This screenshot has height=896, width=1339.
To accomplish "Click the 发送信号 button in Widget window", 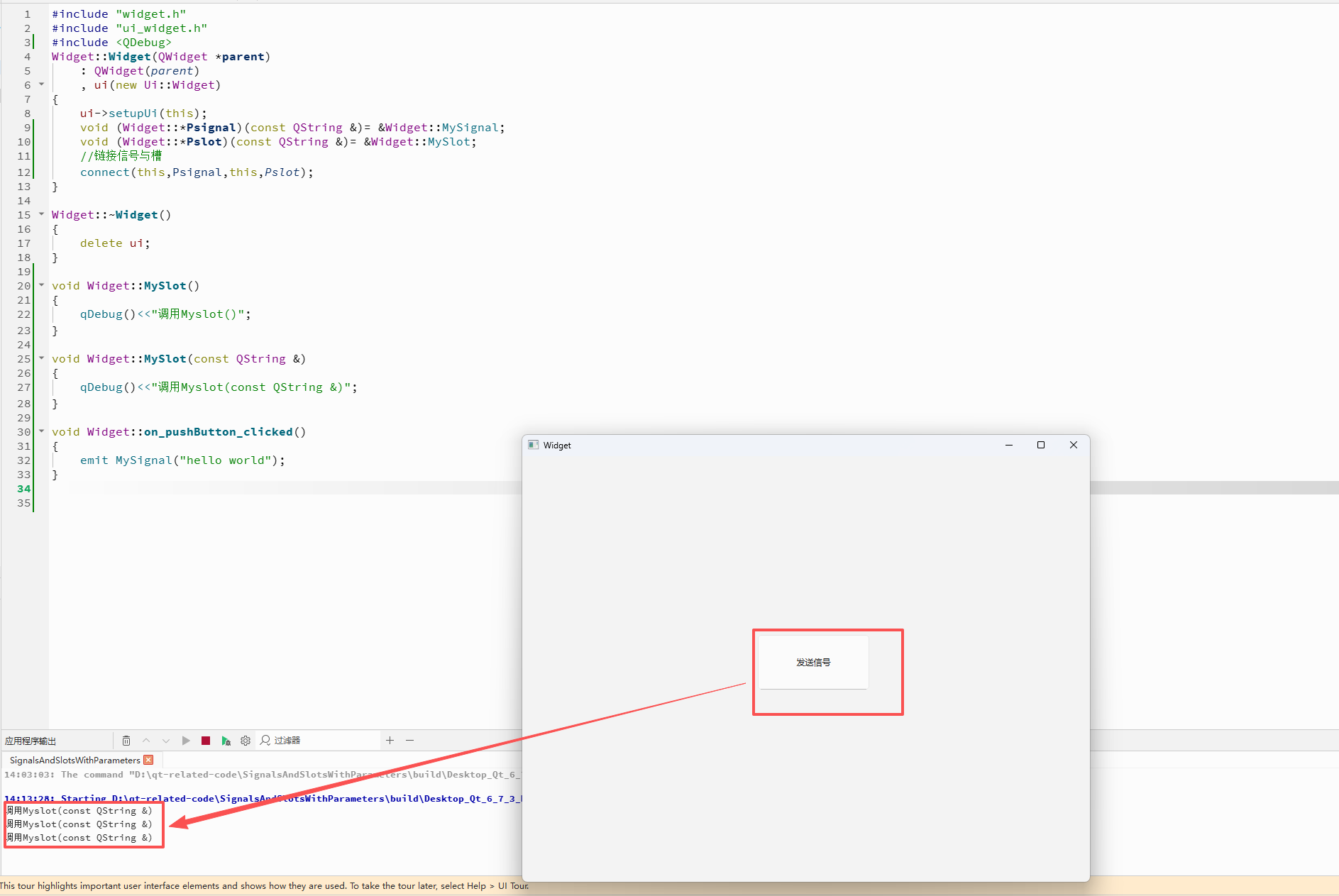I will (x=813, y=662).
